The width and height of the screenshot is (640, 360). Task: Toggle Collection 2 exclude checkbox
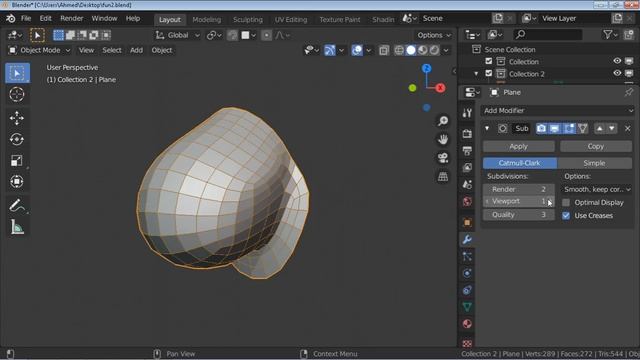(489, 73)
